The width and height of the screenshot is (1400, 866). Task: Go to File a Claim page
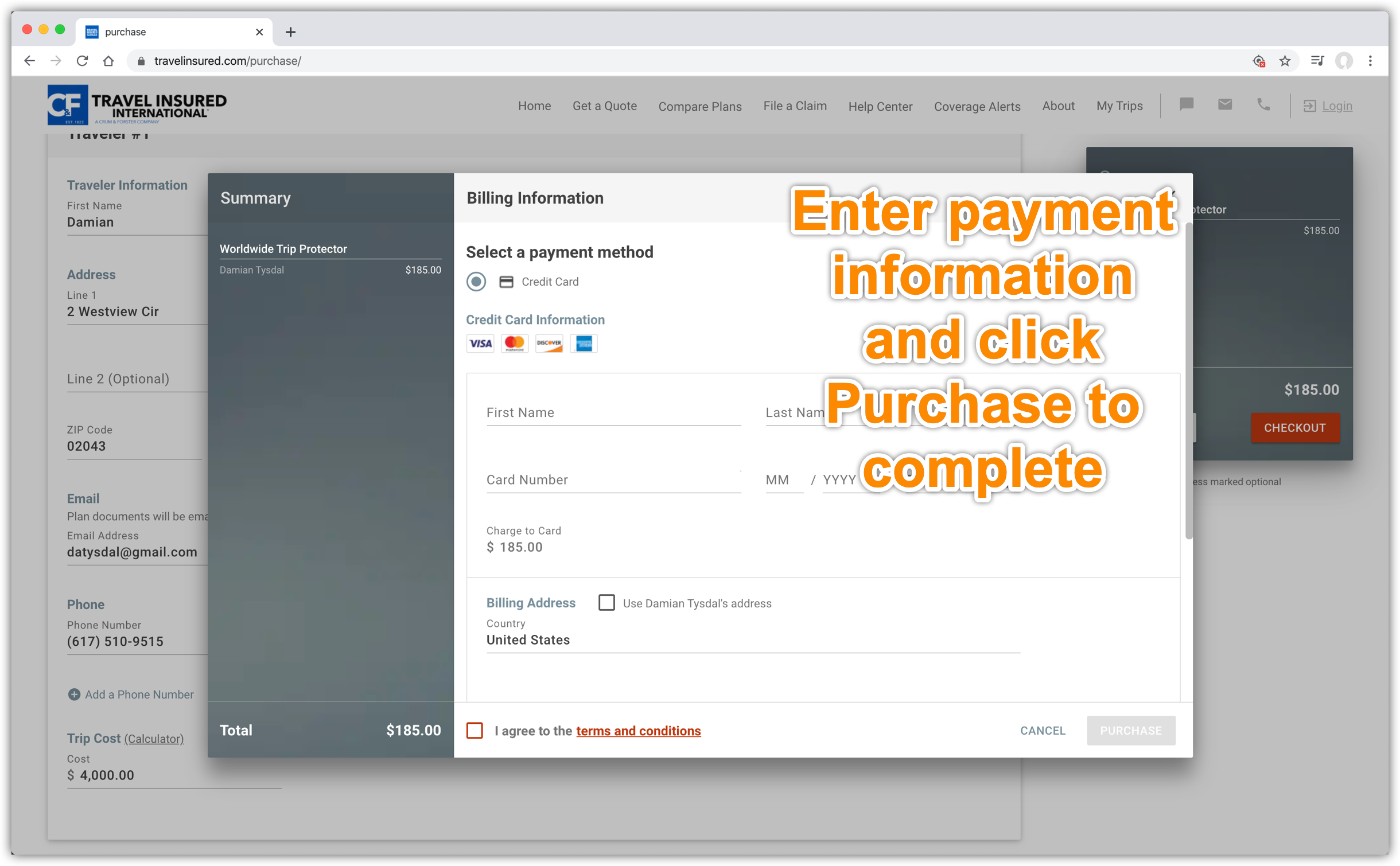pos(795,106)
